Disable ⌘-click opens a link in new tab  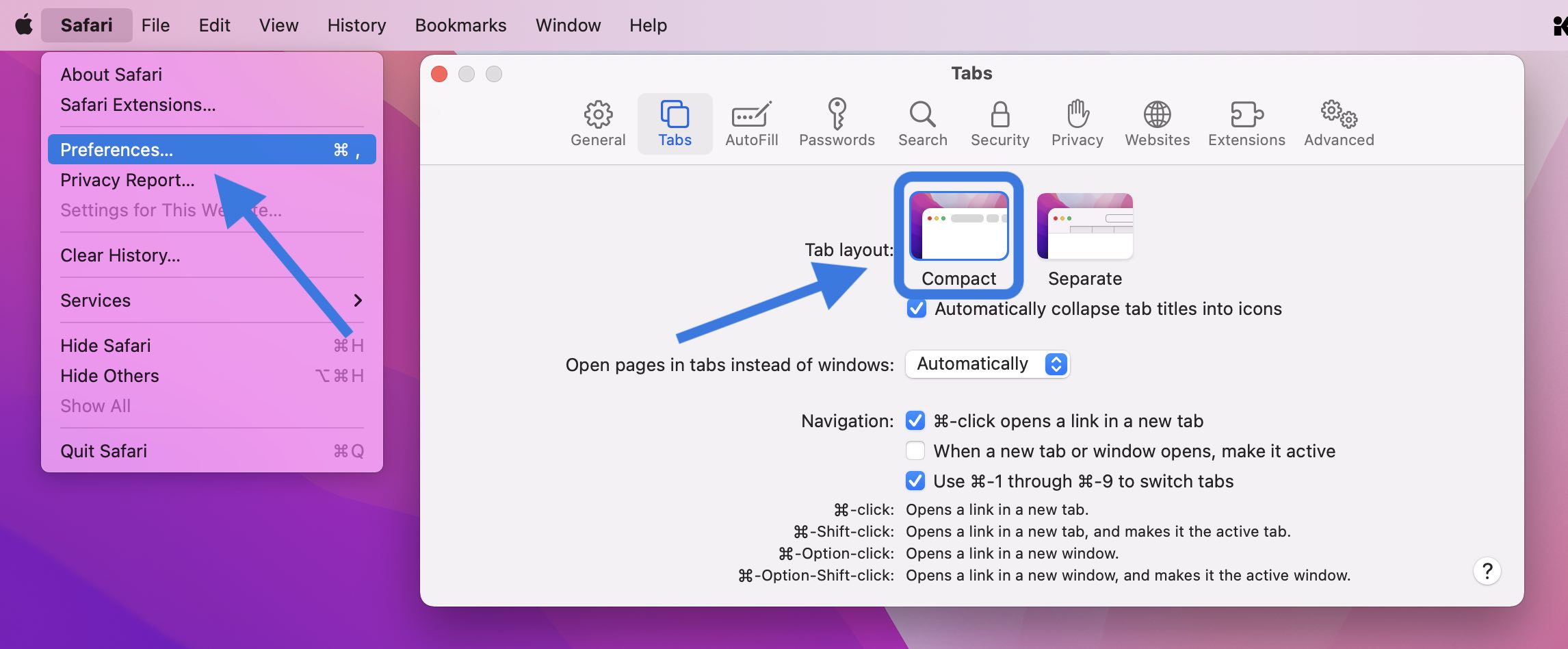click(915, 420)
